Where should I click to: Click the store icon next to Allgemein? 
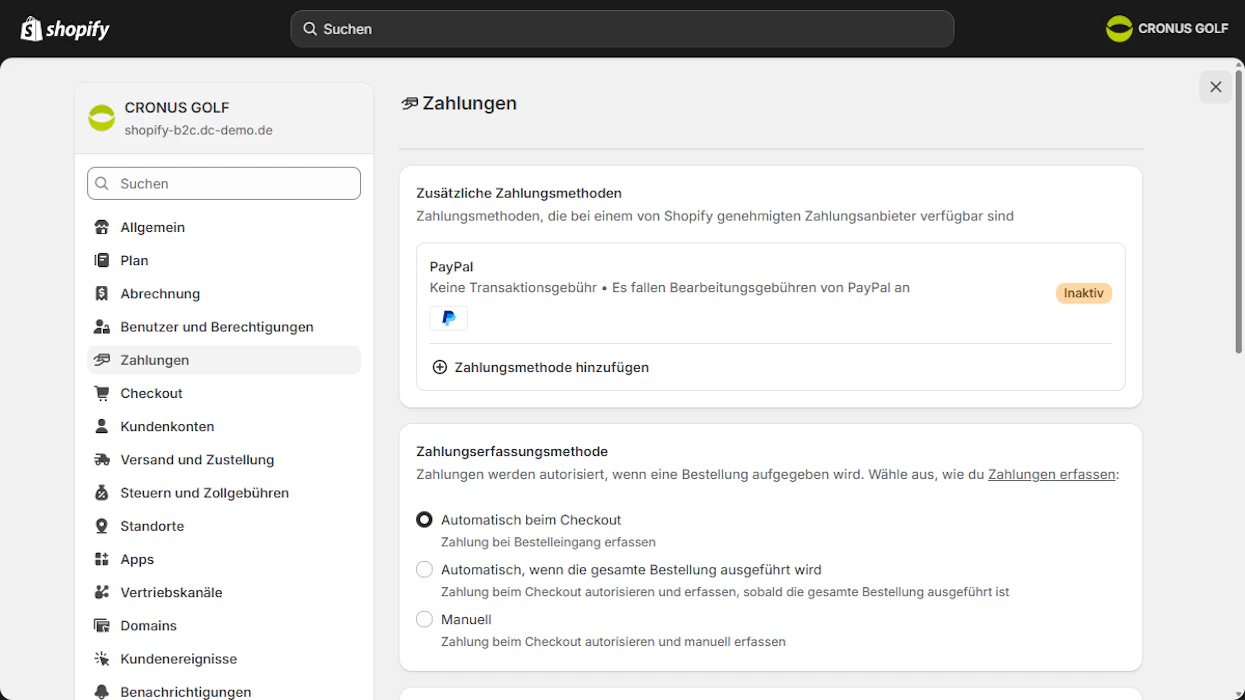pos(101,227)
